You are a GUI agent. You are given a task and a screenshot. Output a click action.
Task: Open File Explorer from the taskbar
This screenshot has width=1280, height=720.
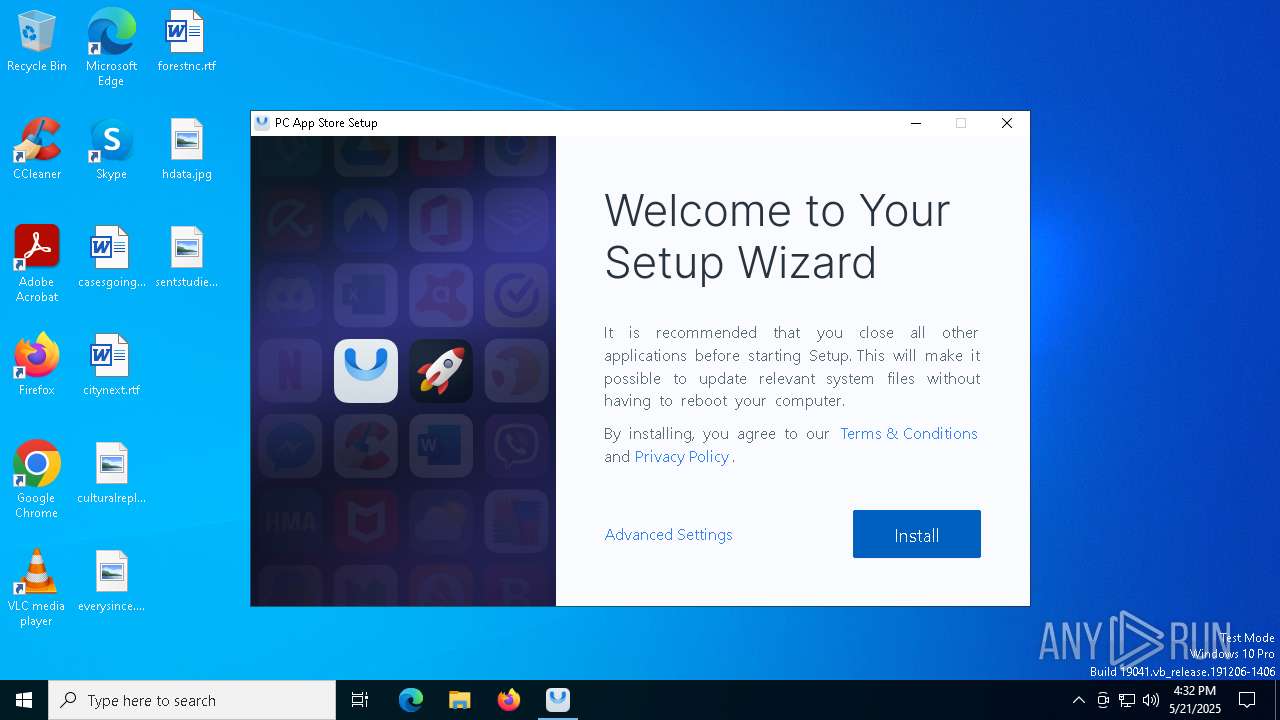coord(460,700)
